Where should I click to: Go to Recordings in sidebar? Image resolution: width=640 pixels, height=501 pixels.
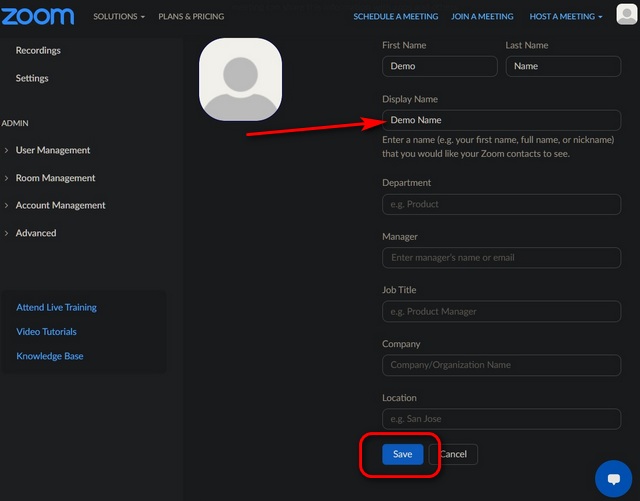pos(38,50)
